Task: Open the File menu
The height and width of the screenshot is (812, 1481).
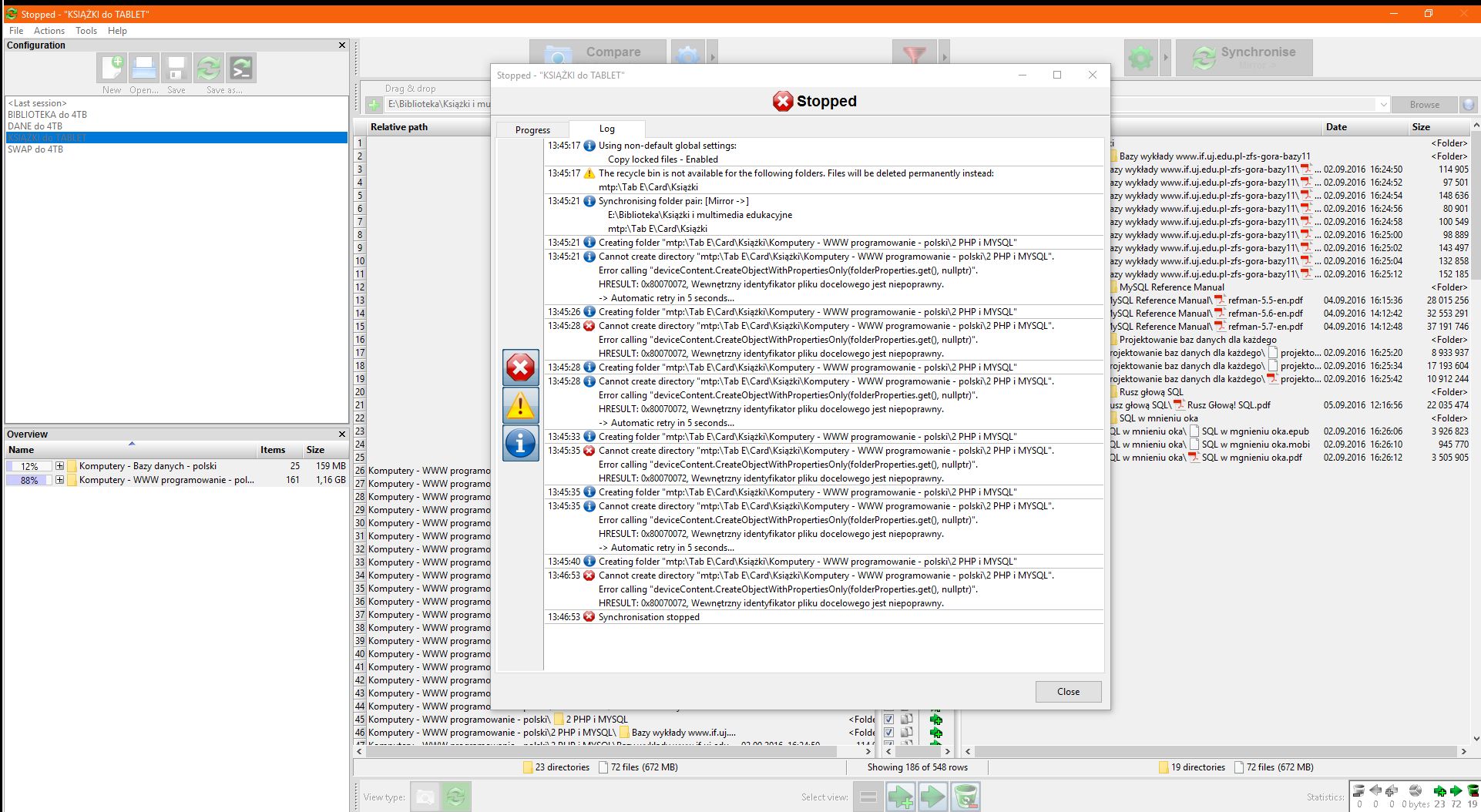Action: tap(16, 31)
